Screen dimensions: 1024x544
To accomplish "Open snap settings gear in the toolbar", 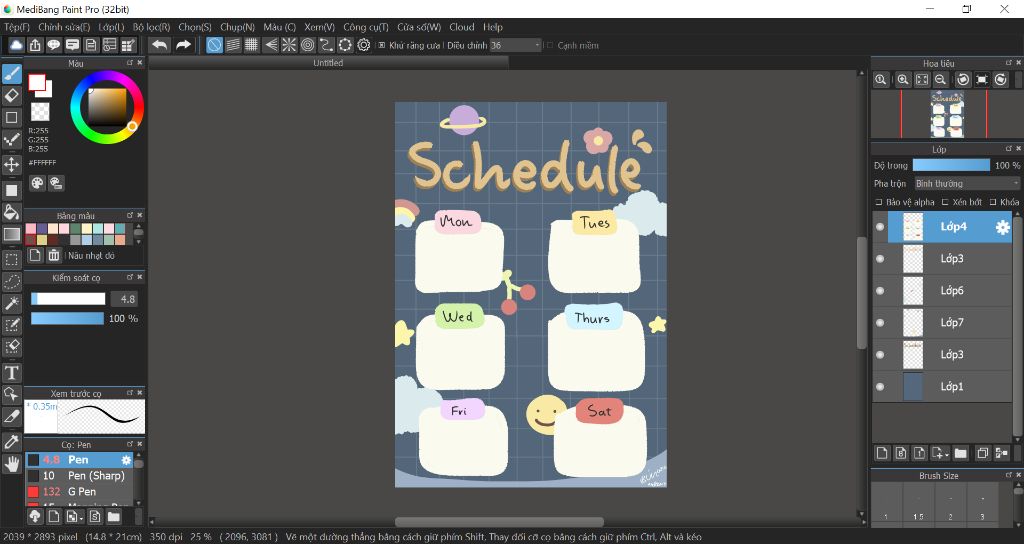I will [364, 44].
